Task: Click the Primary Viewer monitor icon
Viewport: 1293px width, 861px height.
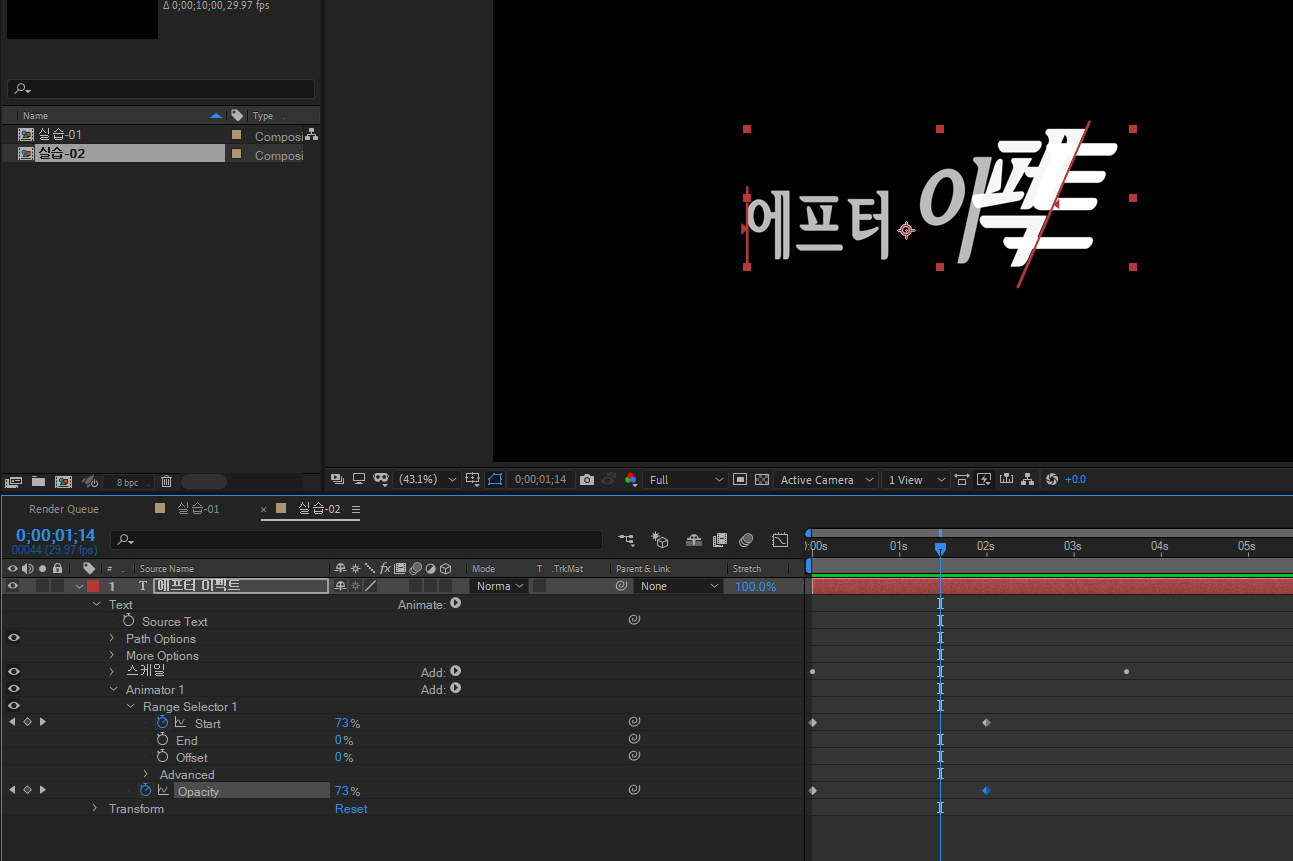Action: tap(358, 480)
